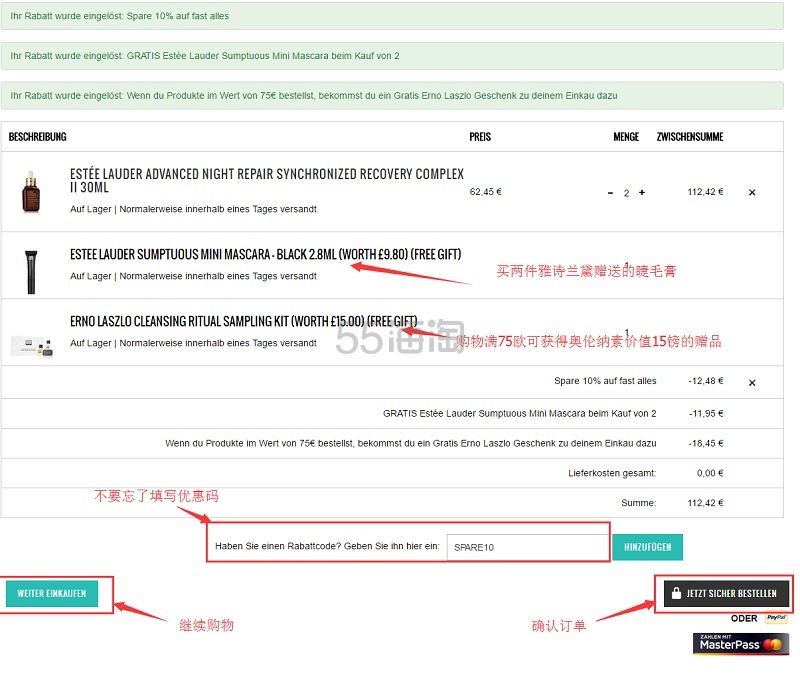This screenshot has width=800, height=674.
Task: Focus the Rabattcode input field
Action: point(528,547)
